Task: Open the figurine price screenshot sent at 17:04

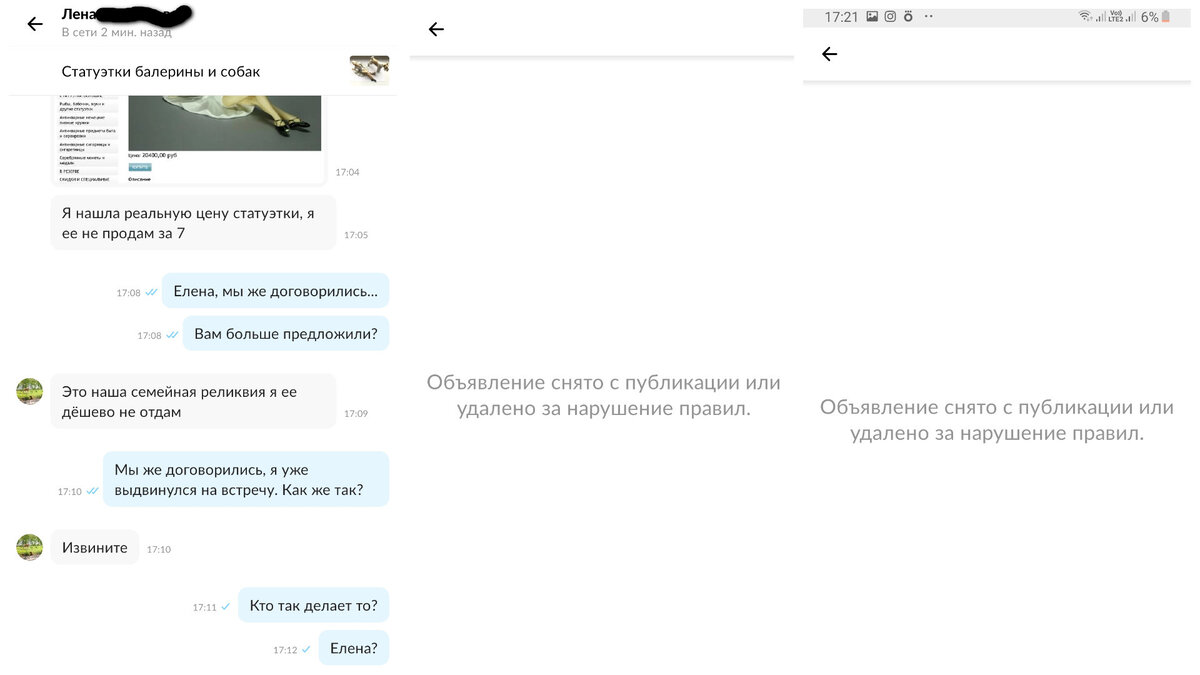Action: coord(190,139)
